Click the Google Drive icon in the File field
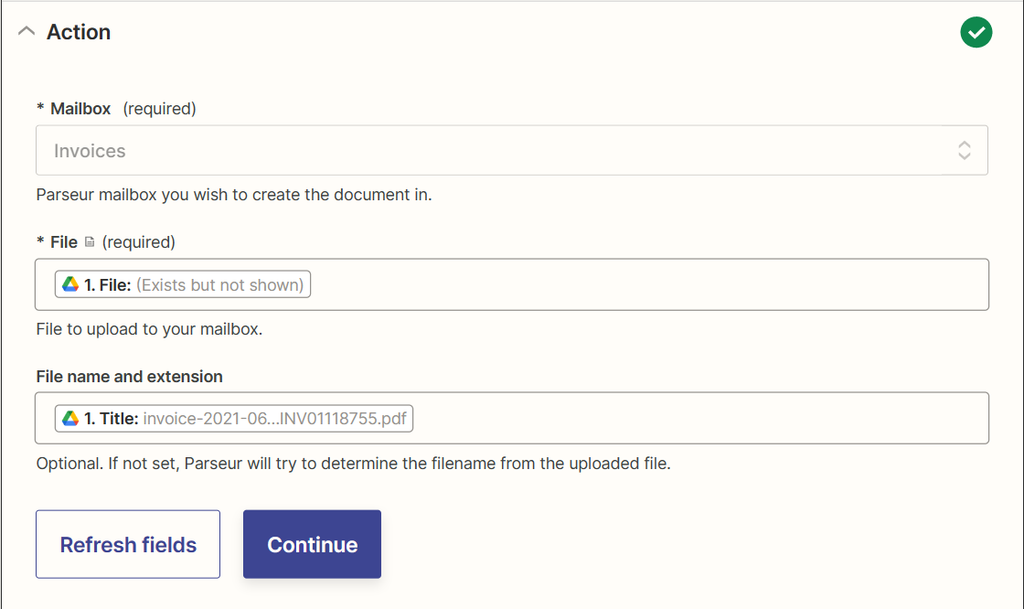Viewport: 1024px width, 609px height. point(70,284)
